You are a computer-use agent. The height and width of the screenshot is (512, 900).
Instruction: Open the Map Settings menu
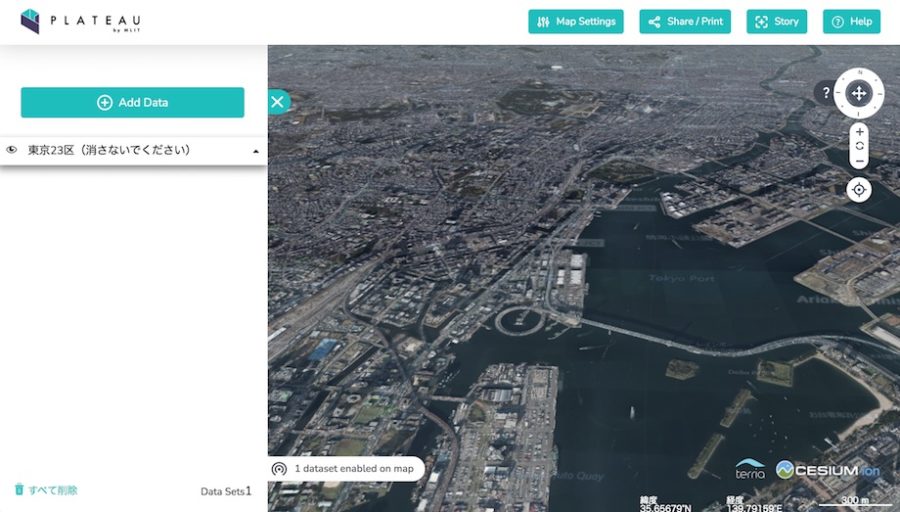tap(576, 22)
